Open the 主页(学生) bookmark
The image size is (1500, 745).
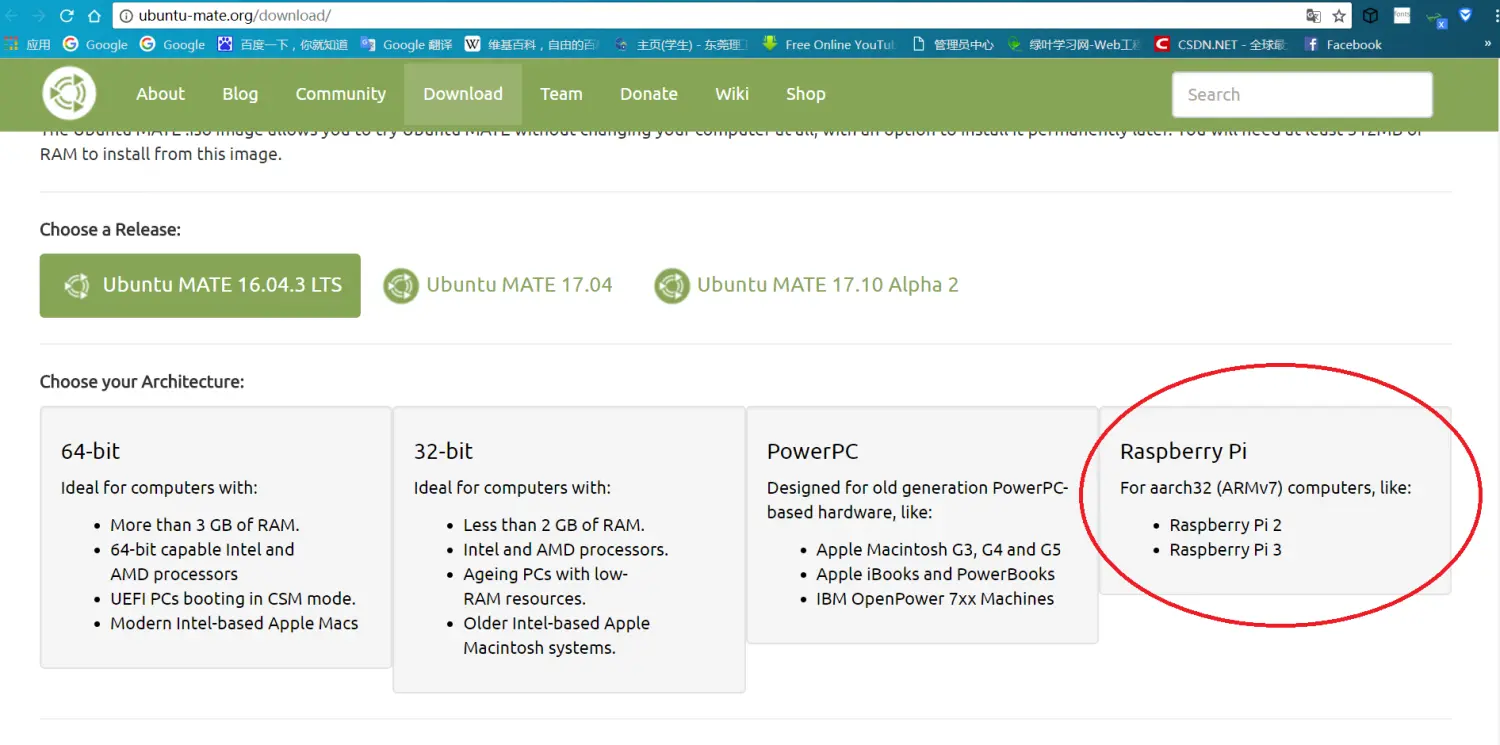tap(680, 44)
